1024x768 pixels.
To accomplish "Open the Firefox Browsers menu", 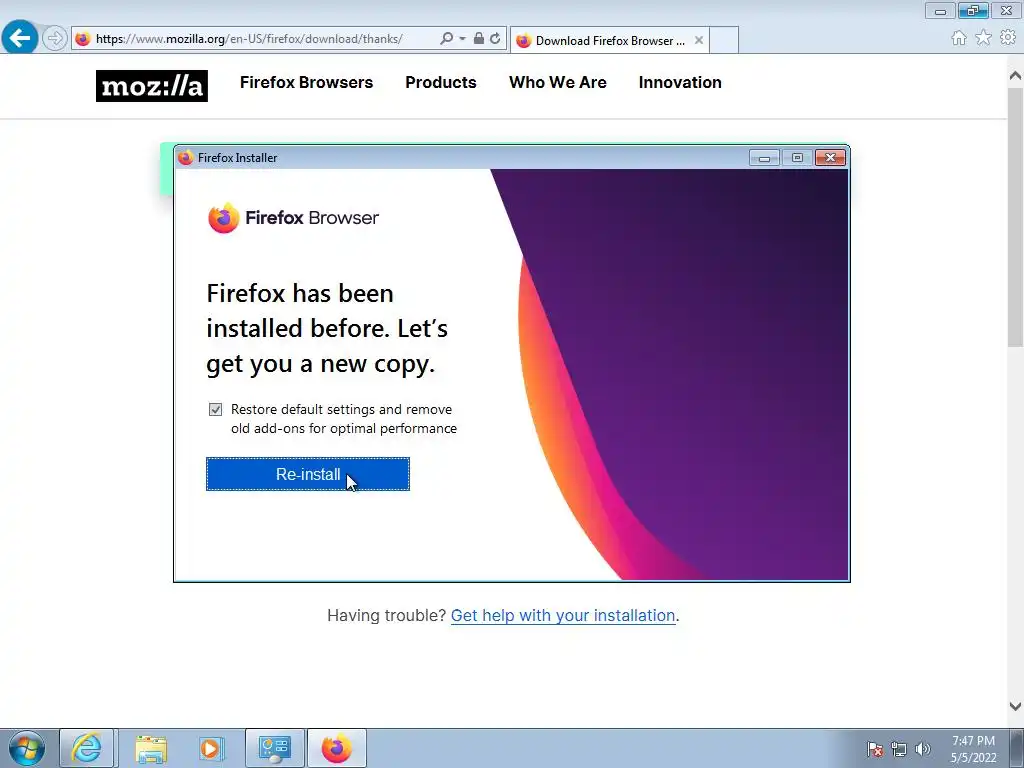I will click(306, 82).
